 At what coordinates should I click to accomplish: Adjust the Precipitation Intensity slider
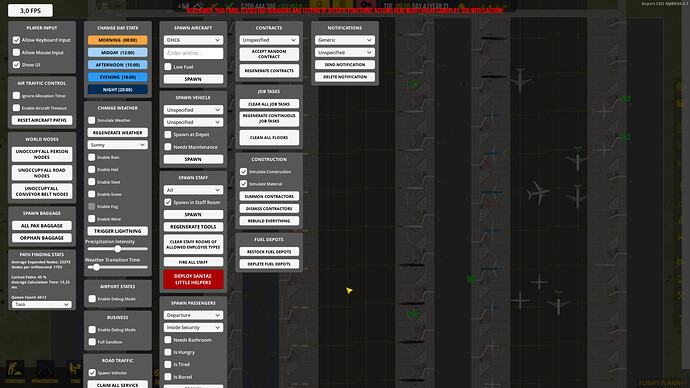[x=117, y=249]
